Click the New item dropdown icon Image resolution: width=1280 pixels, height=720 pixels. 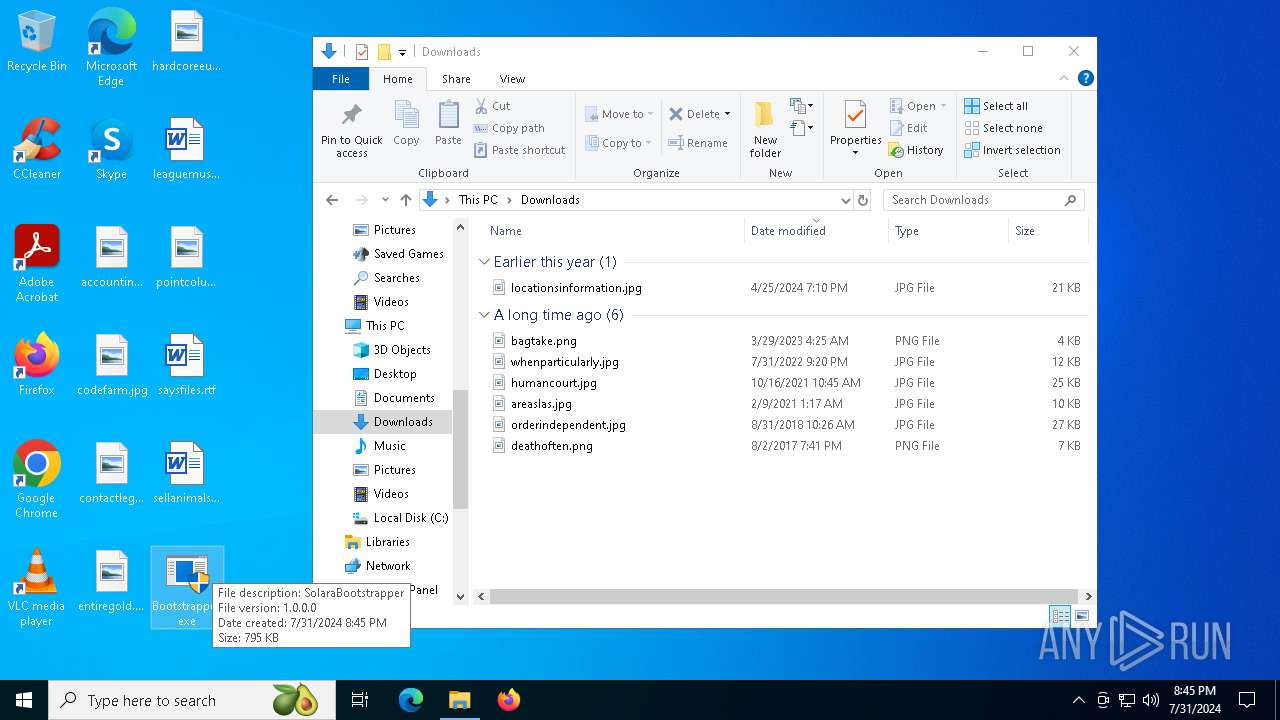[800, 106]
